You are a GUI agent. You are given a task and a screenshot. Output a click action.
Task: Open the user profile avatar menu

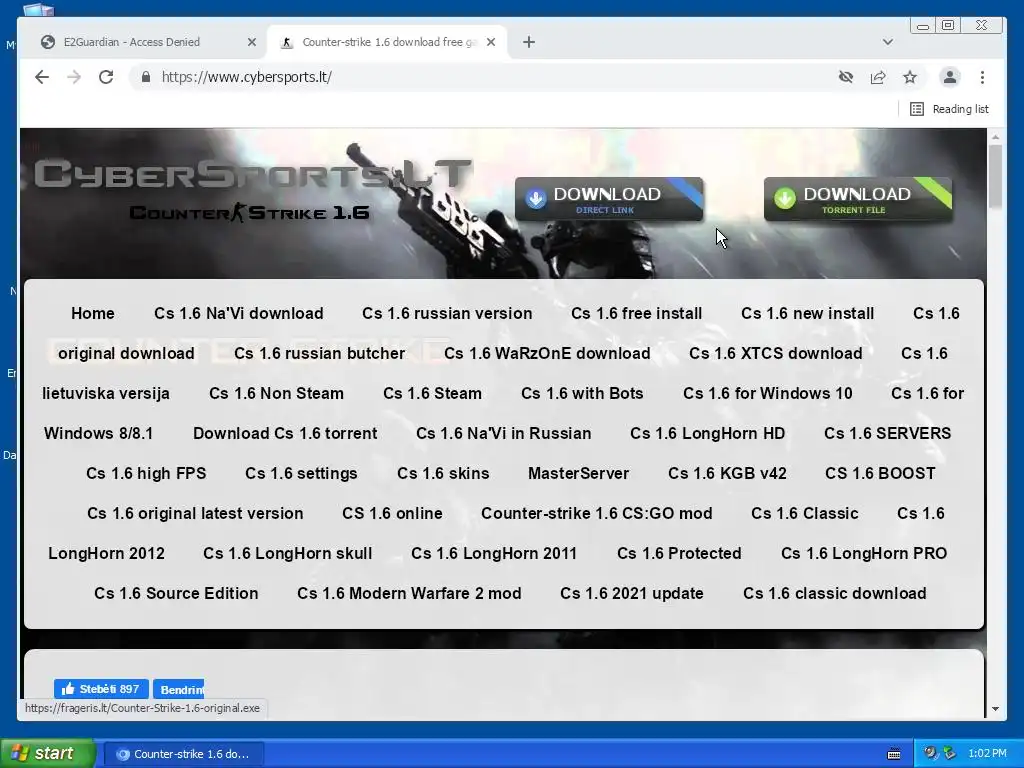[950, 77]
